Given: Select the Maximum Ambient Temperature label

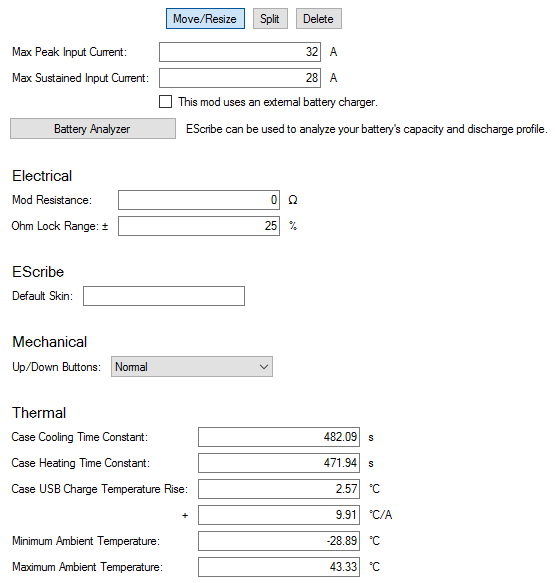Looking at the screenshot, I should (87, 567).
